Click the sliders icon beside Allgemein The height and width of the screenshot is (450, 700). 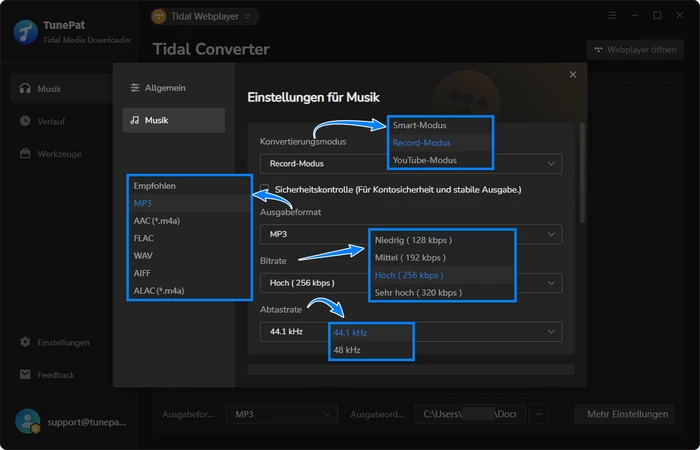[x=135, y=88]
